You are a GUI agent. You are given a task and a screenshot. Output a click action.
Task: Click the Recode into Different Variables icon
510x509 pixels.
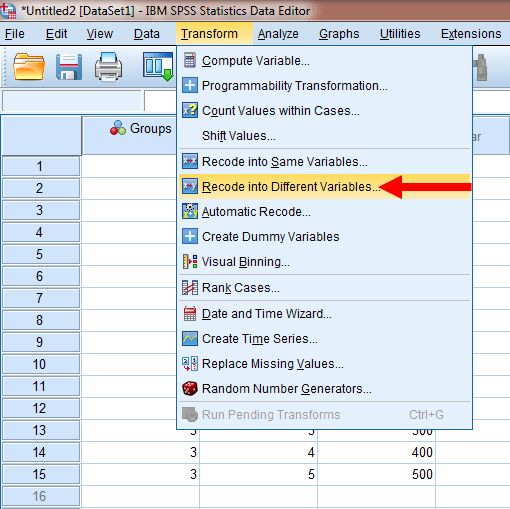pos(190,186)
